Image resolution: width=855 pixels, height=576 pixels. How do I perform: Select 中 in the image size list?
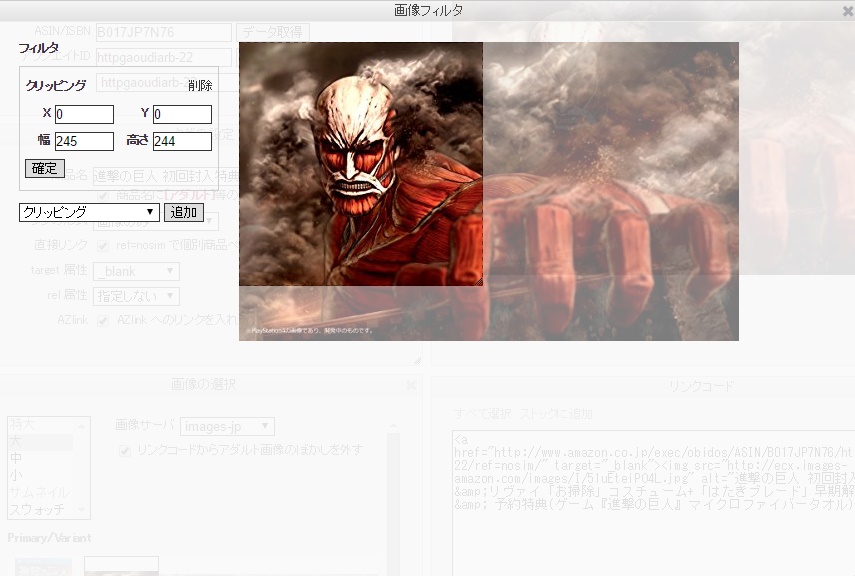pyautogui.click(x=41, y=458)
